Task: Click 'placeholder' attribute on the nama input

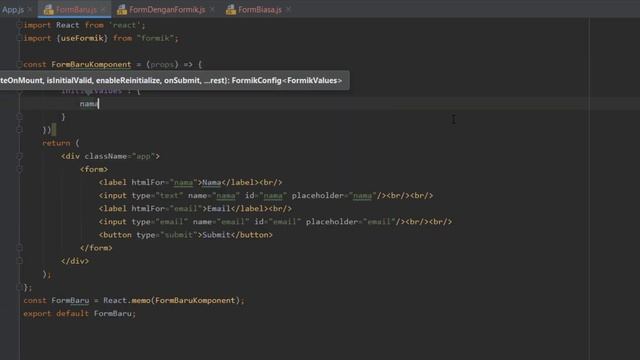Action: (x=318, y=195)
